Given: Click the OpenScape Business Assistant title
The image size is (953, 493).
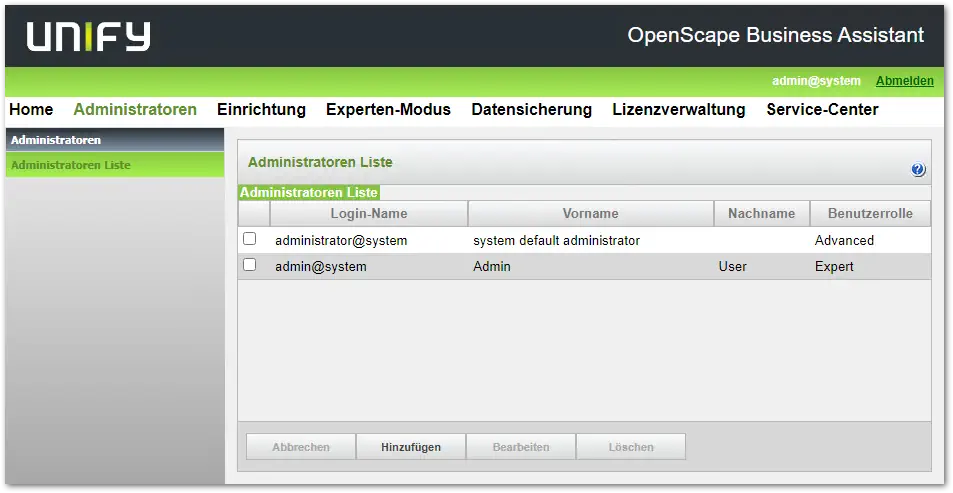Looking at the screenshot, I should (776, 35).
